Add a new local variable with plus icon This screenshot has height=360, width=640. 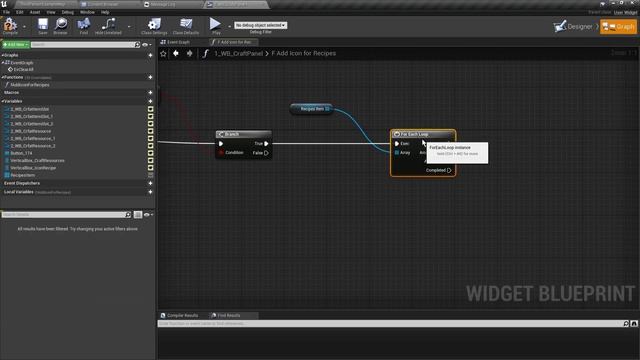150,192
